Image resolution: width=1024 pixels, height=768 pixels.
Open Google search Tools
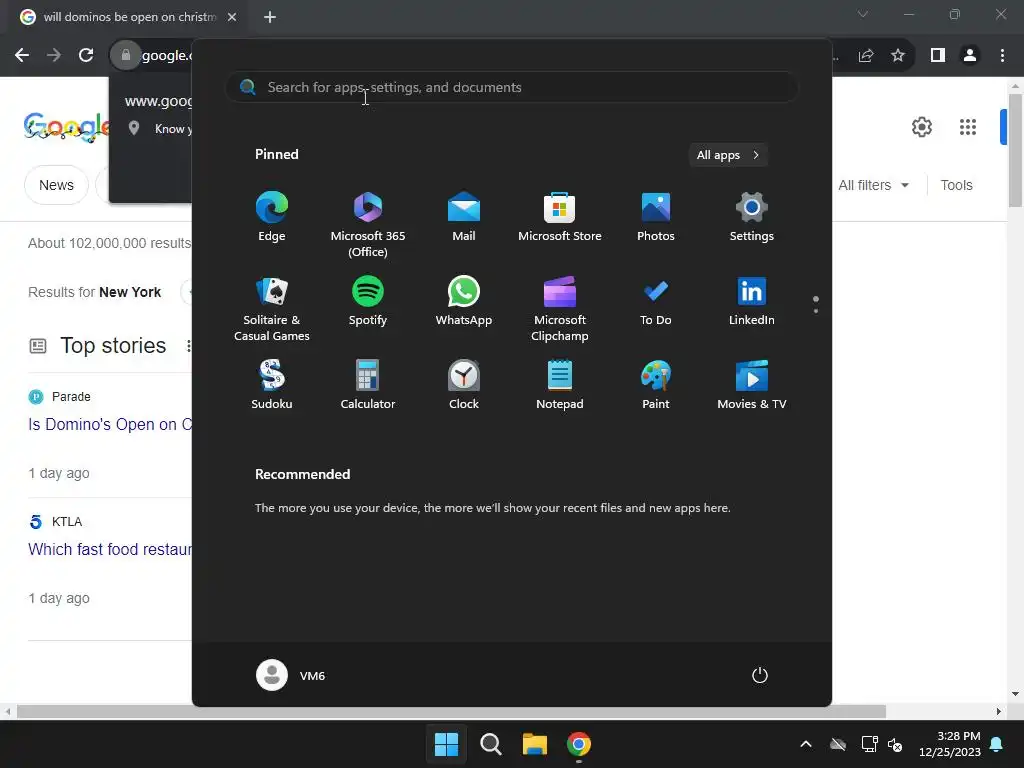click(x=956, y=185)
